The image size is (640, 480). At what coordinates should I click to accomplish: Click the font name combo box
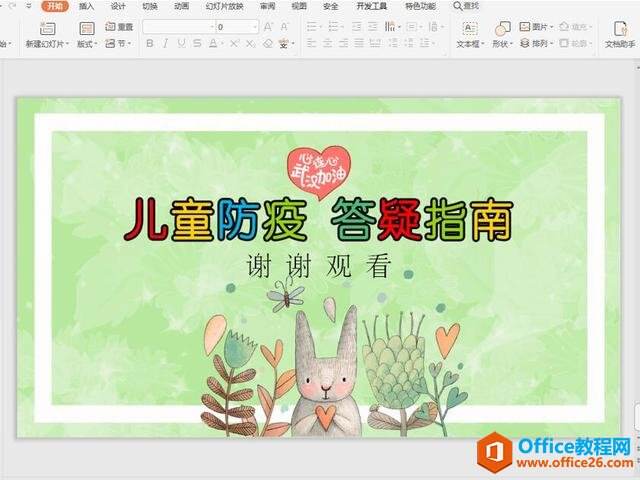coord(179,27)
